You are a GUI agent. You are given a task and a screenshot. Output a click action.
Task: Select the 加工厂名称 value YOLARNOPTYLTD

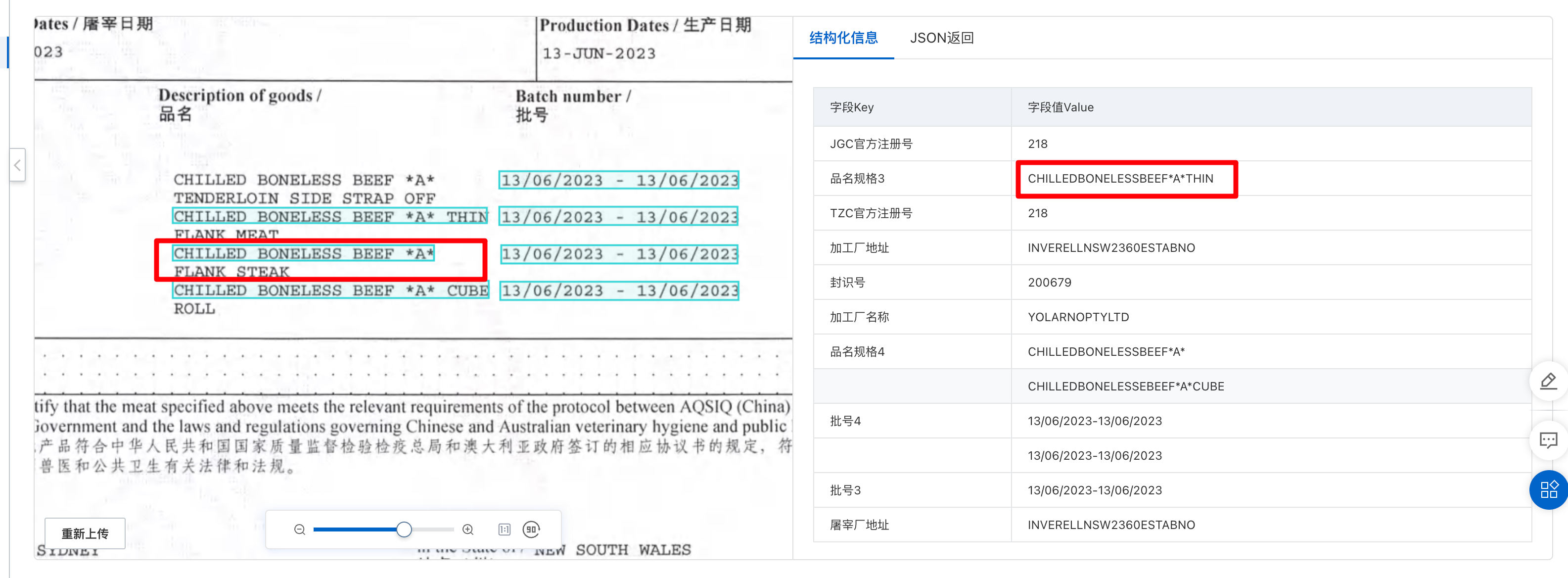click(x=1078, y=317)
